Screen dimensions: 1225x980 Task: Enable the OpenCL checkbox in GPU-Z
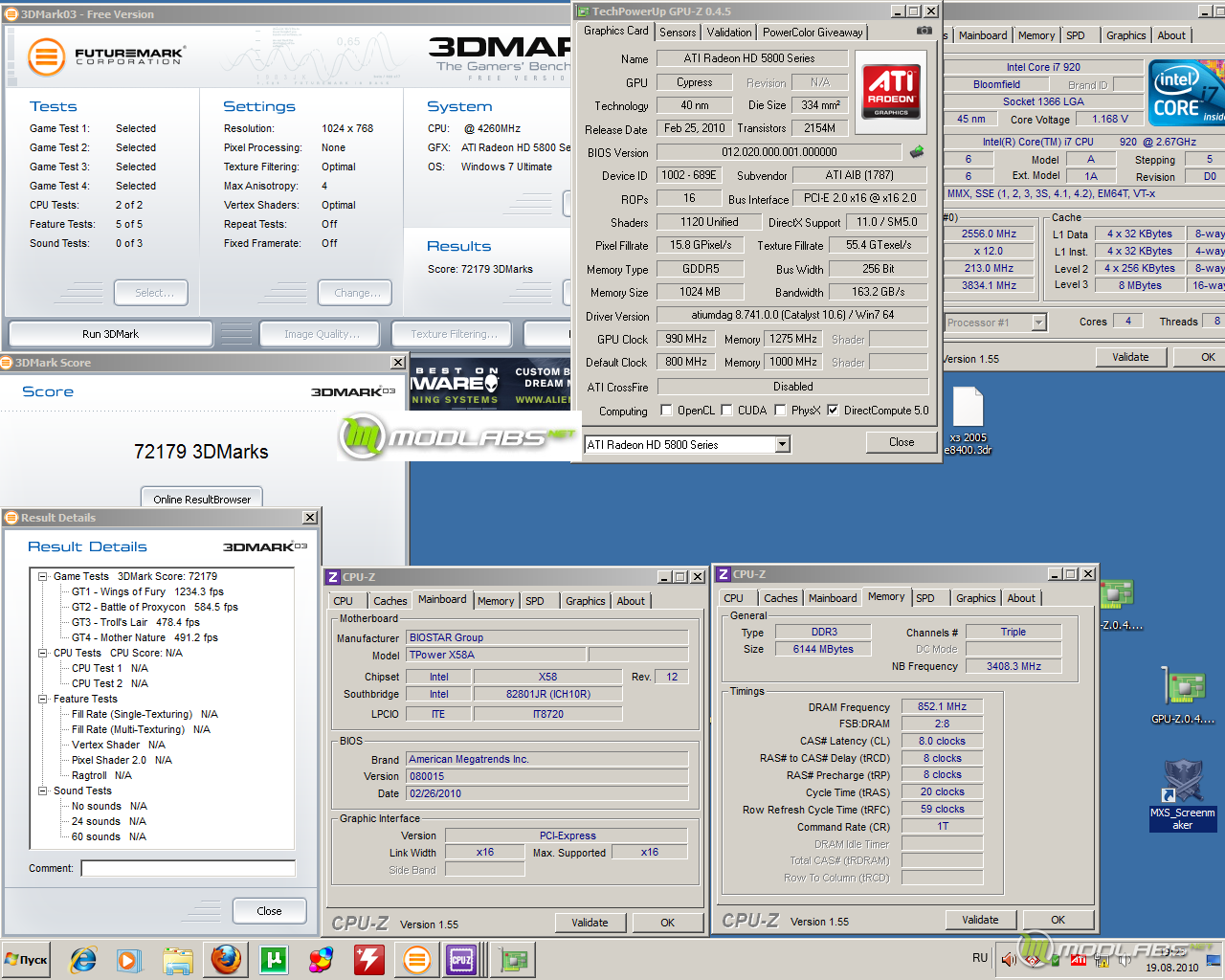(x=666, y=411)
